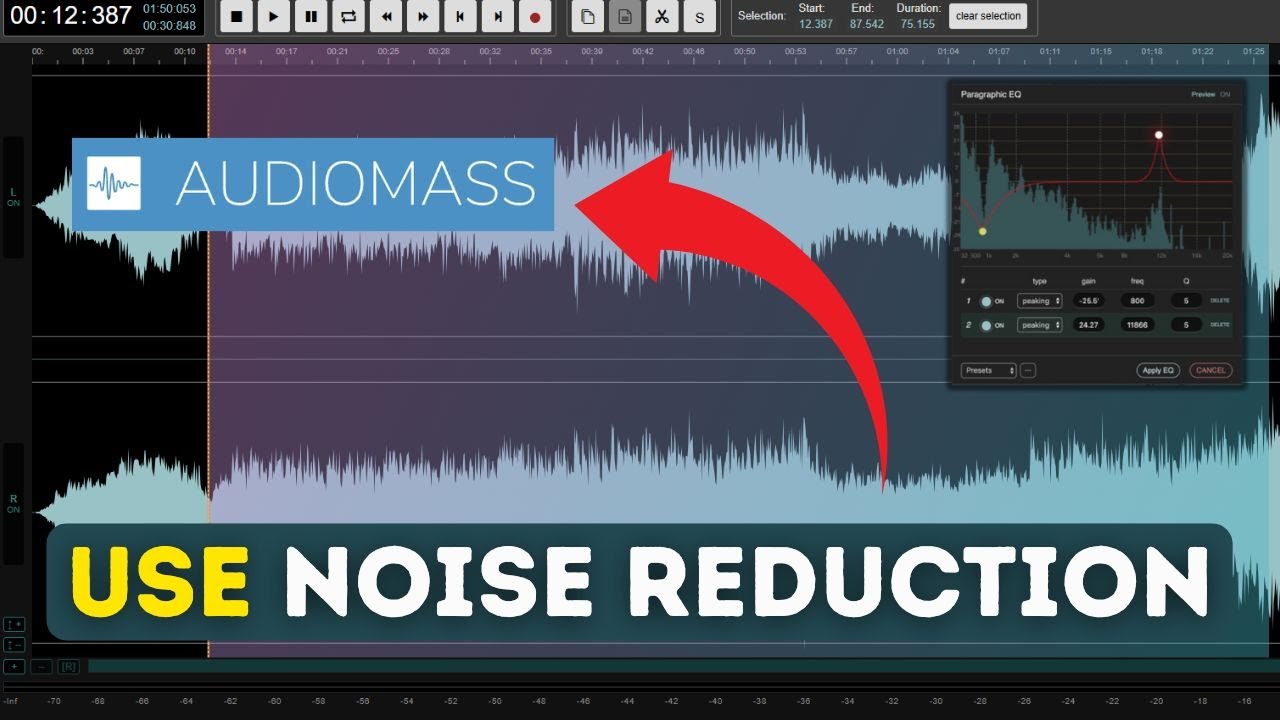Click the freq field showing 800
The height and width of the screenshot is (720, 1280).
click(x=1138, y=300)
